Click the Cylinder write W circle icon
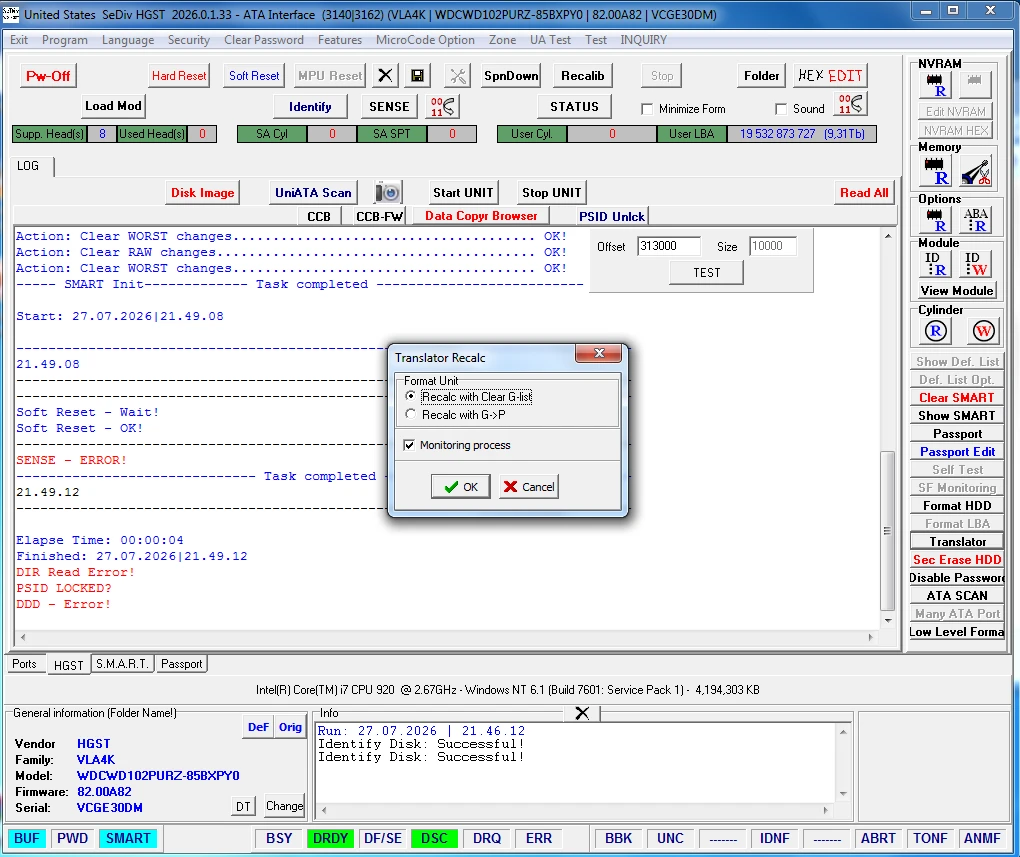 coord(983,331)
